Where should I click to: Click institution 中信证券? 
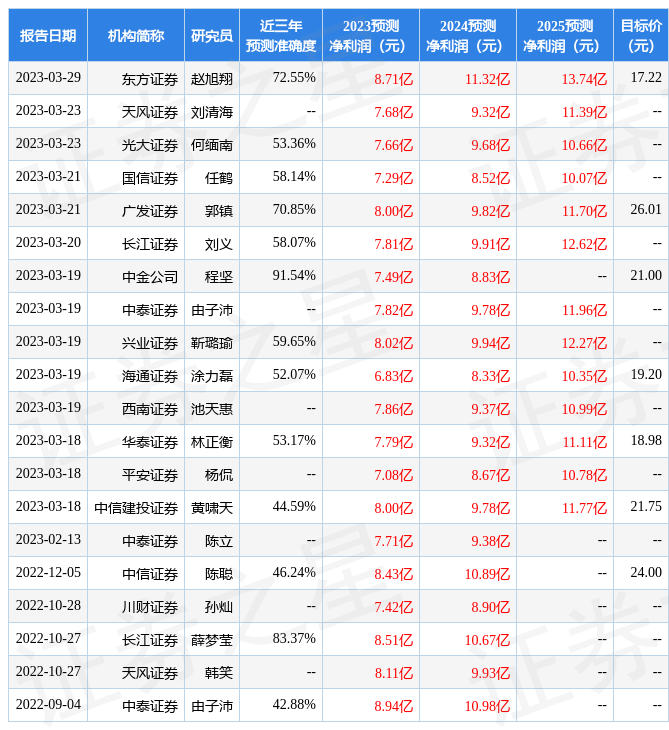[149, 575]
